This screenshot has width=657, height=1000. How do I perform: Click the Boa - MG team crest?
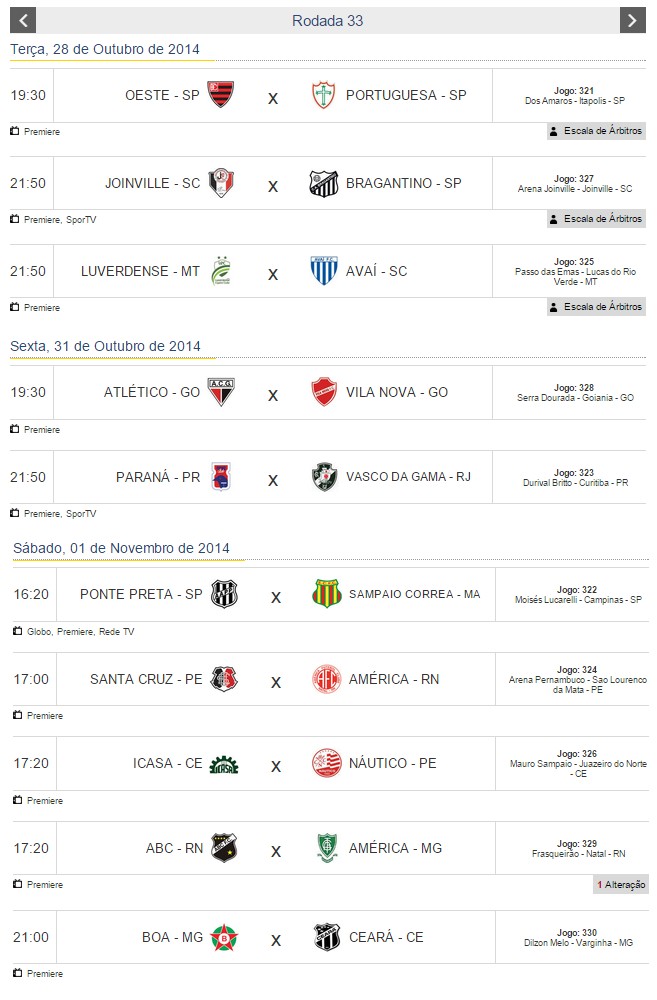click(x=224, y=938)
